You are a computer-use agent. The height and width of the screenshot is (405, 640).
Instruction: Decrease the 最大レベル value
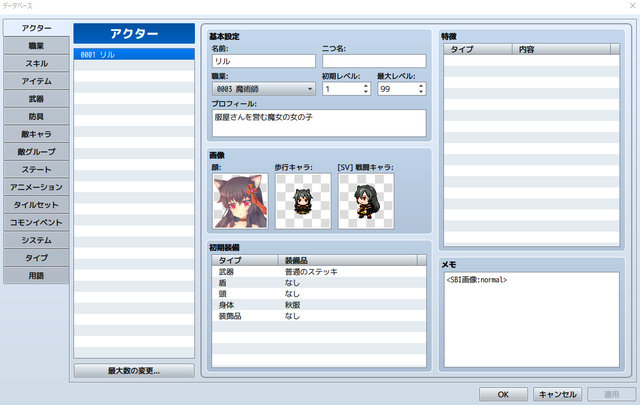pyautogui.click(x=421, y=92)
